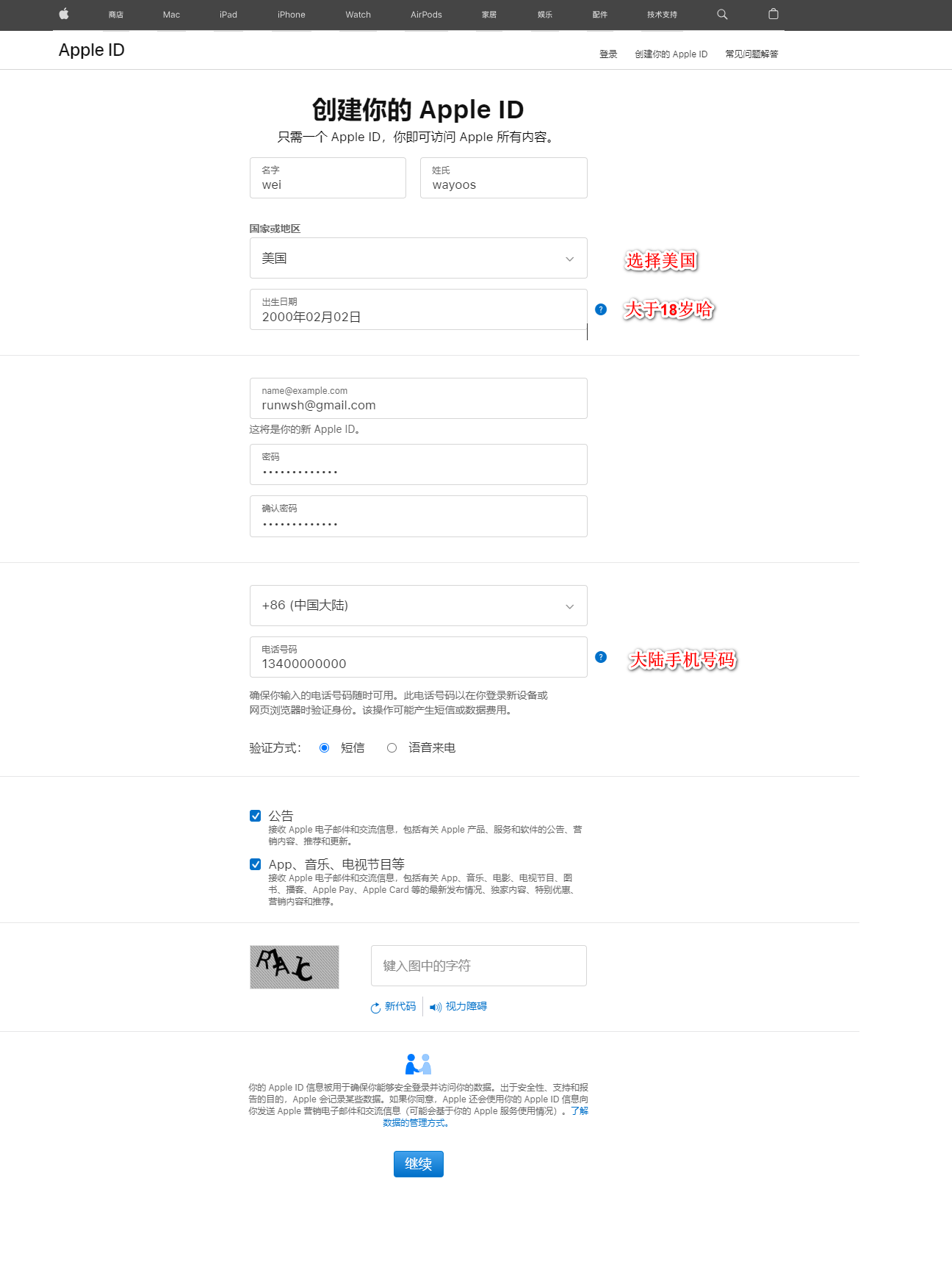Uncheck the App、音乐、电视节目等 checkbox
This screenshot has height=1267, width=952.
(x=255, y=864)
